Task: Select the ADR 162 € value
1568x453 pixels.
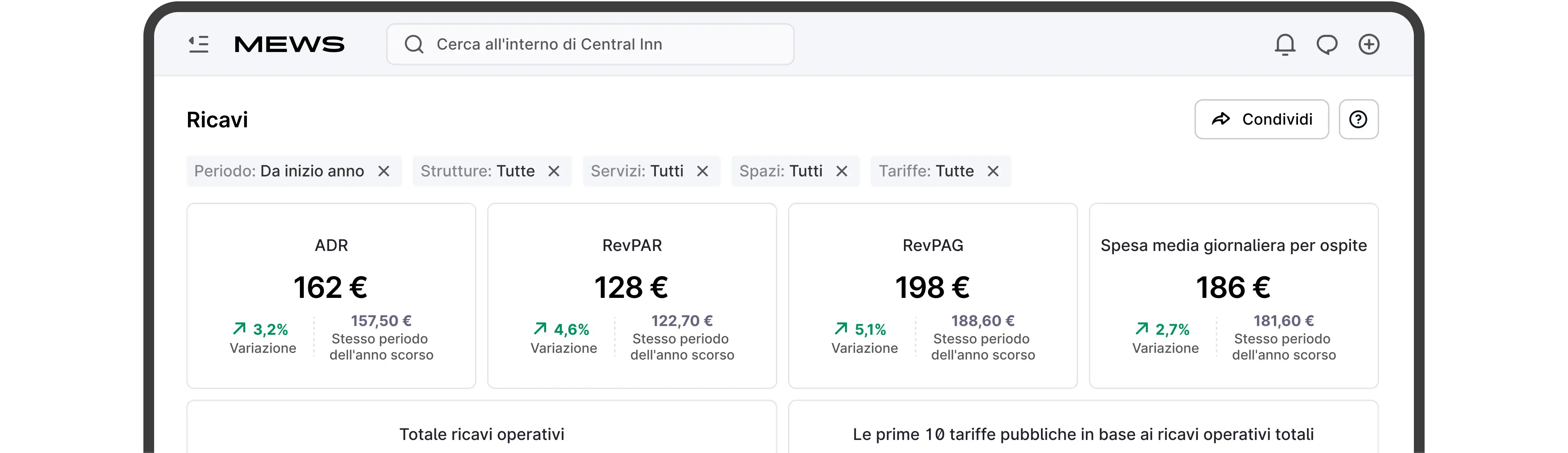Action: [x=331, y=287]
